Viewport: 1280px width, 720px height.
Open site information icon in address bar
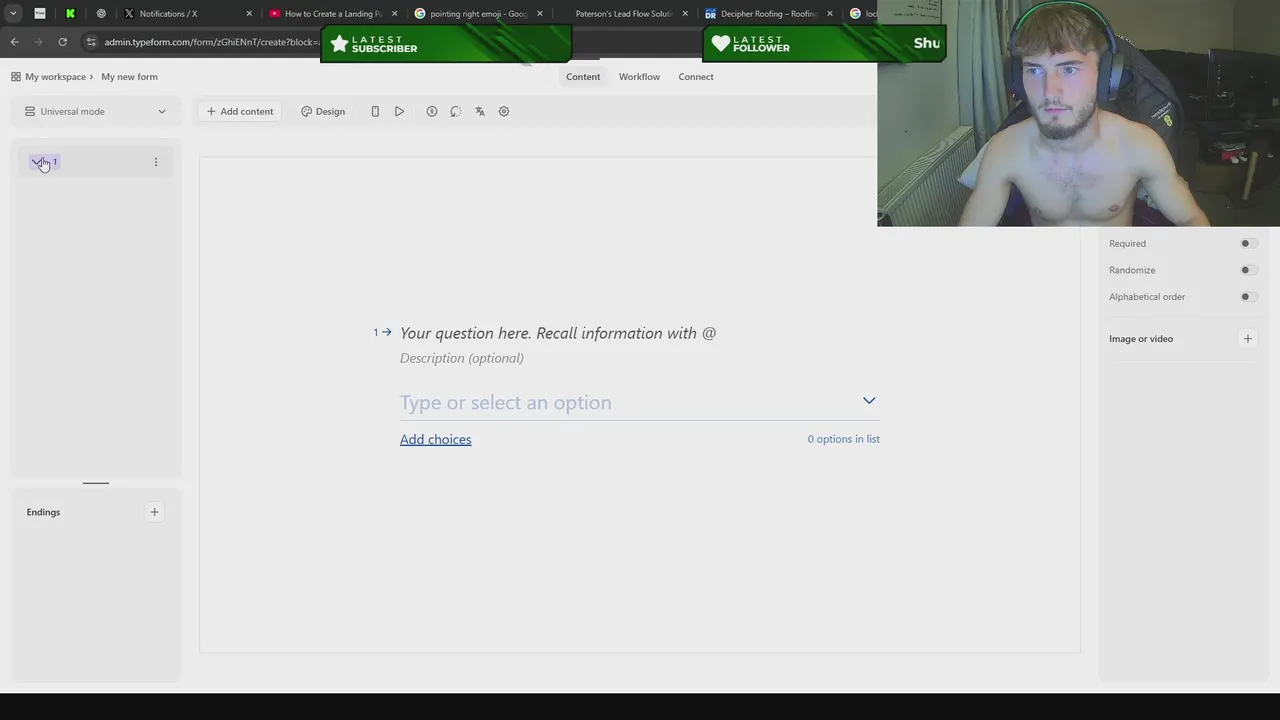tap(91, 42)
